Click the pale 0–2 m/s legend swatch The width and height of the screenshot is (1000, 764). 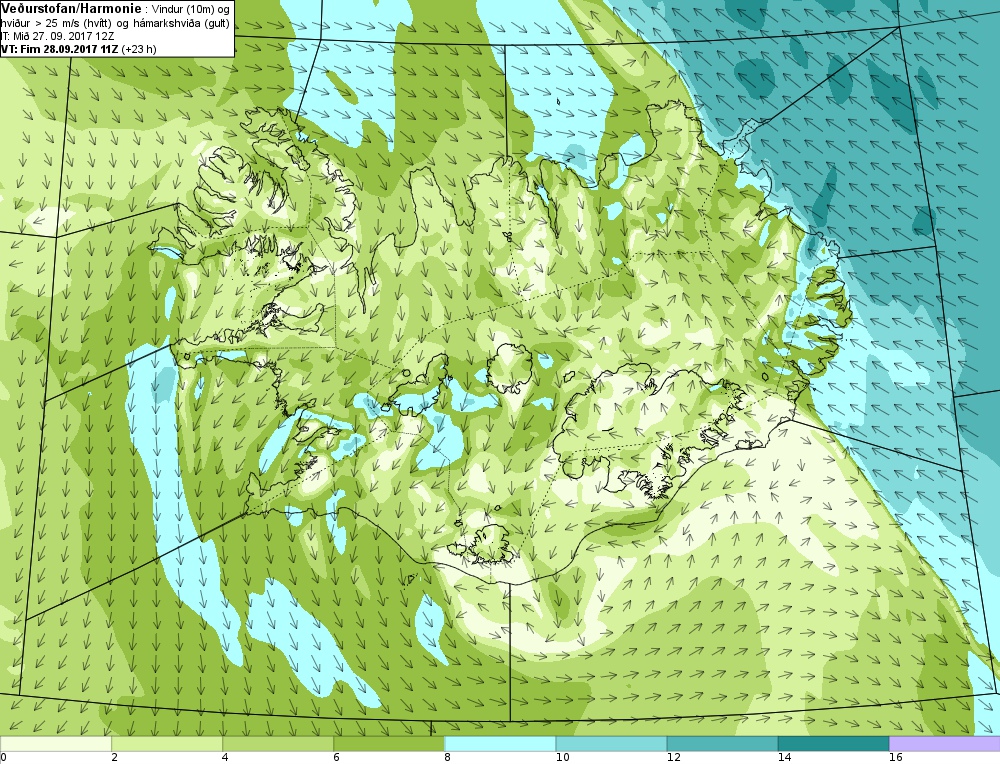[55, 744]
